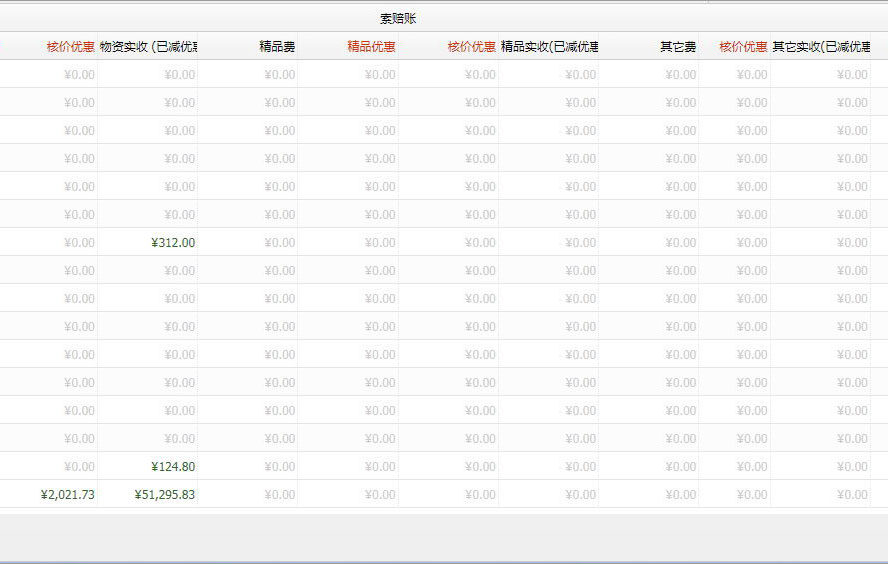The width and height of the screenshot is (888, 564).
Task: Click the 精品费 column header
Action: click(277, 46)
